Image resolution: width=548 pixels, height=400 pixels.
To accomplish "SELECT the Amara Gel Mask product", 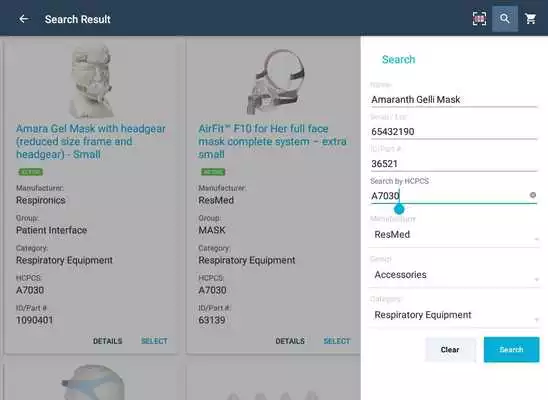I will [154, 341].
